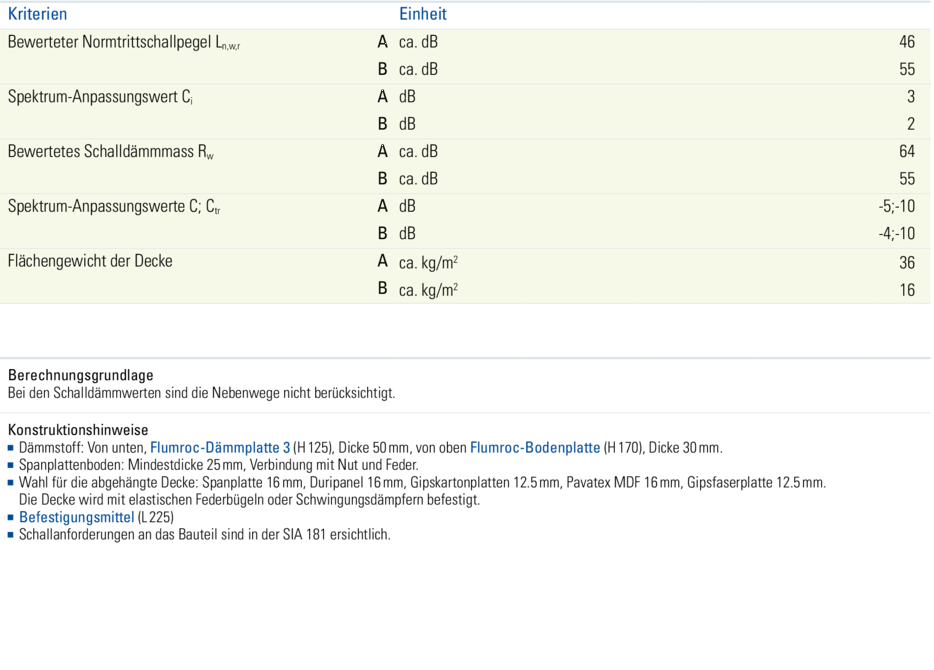Click the Kriterien column header
Image resolution: width=934 pixels, height=670 pixels.
[38, 14]
